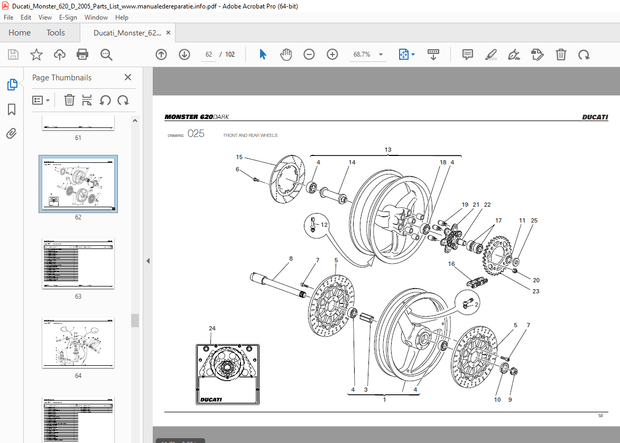Image resolution: width=620 pixels, height=443 pixels.
Task: Open thumbnails options dropdown menu
Action: [x=41, y=100]
